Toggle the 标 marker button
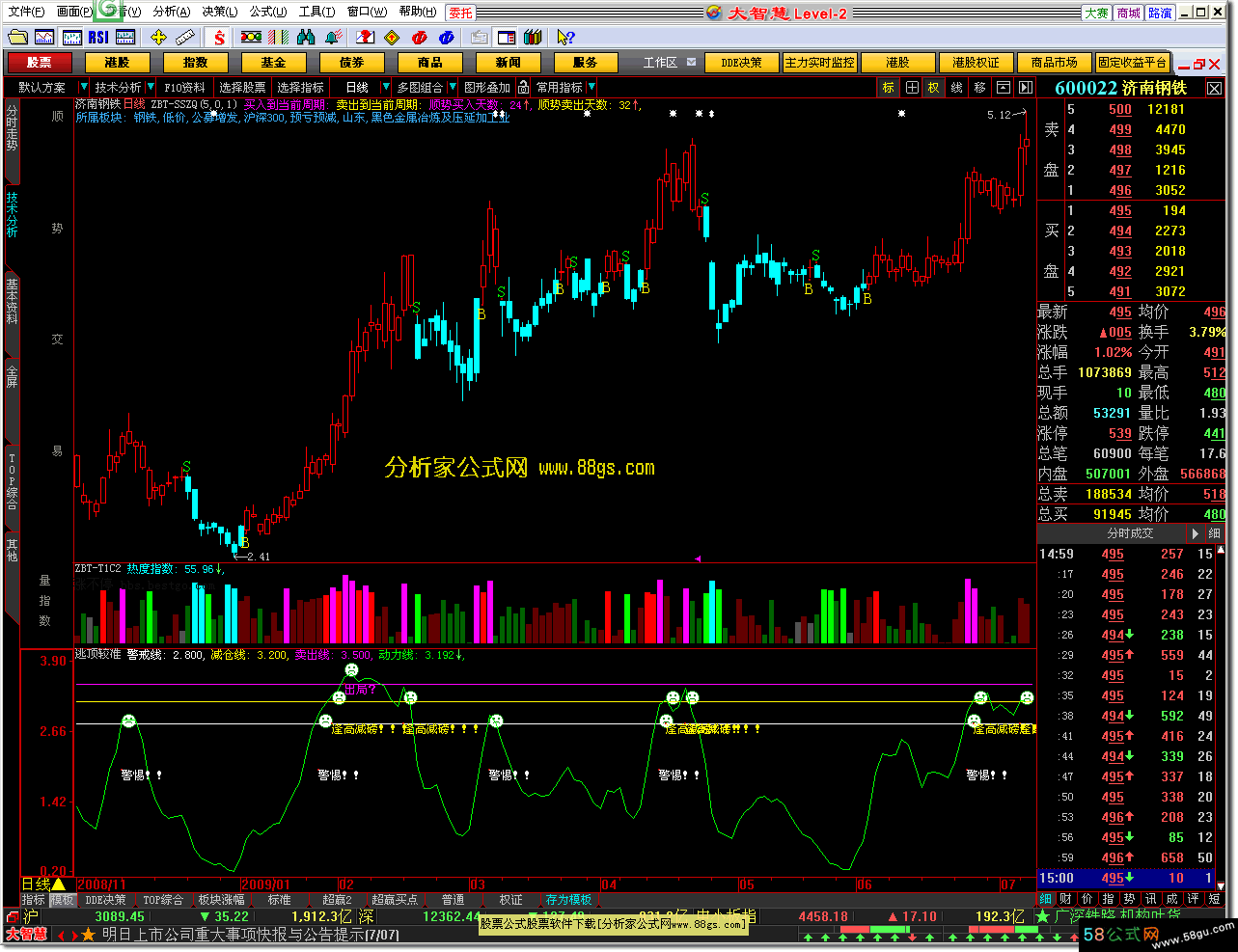 coord(889,88)
